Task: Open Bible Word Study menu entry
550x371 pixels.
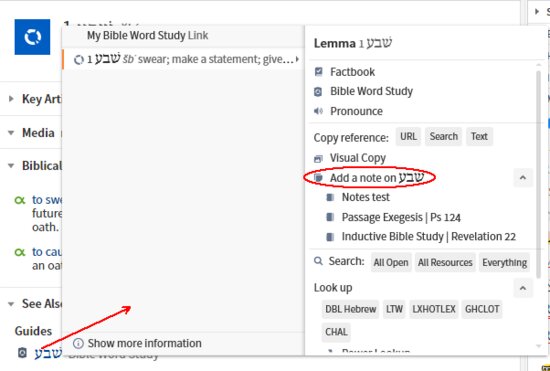Action: coord(371,92)
